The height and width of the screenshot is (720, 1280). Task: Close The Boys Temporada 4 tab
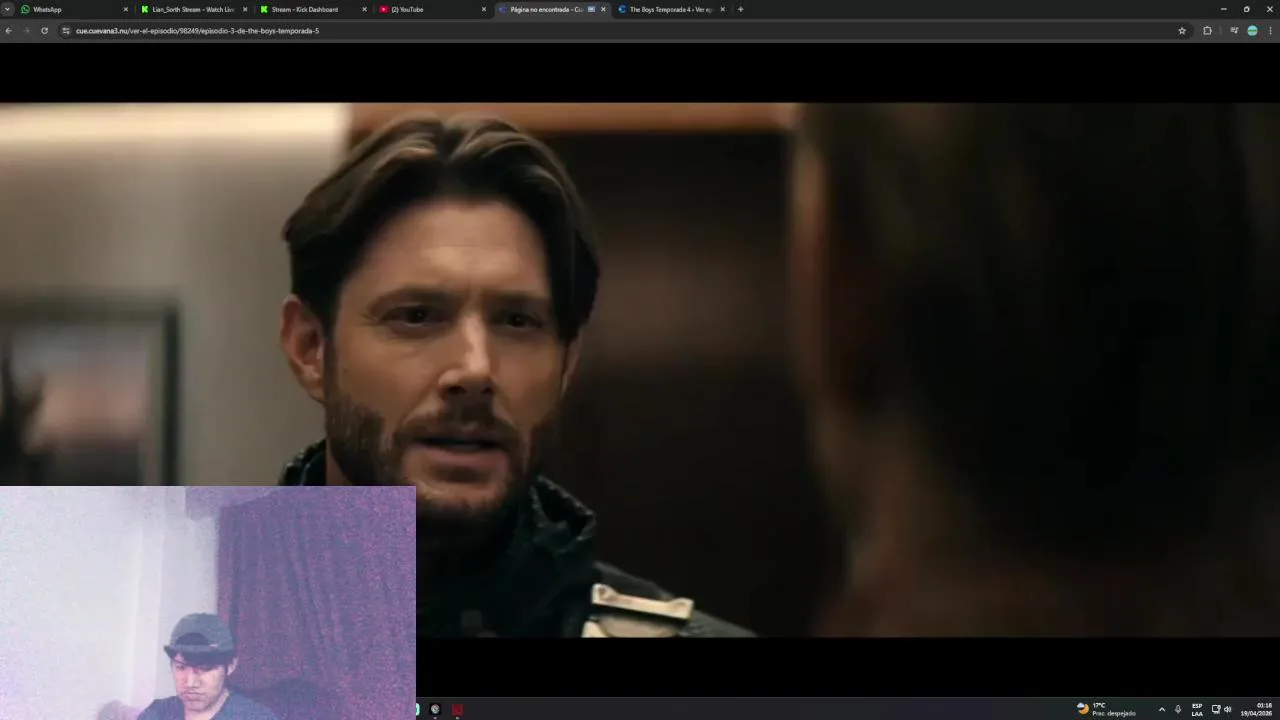tap(722, 9)
